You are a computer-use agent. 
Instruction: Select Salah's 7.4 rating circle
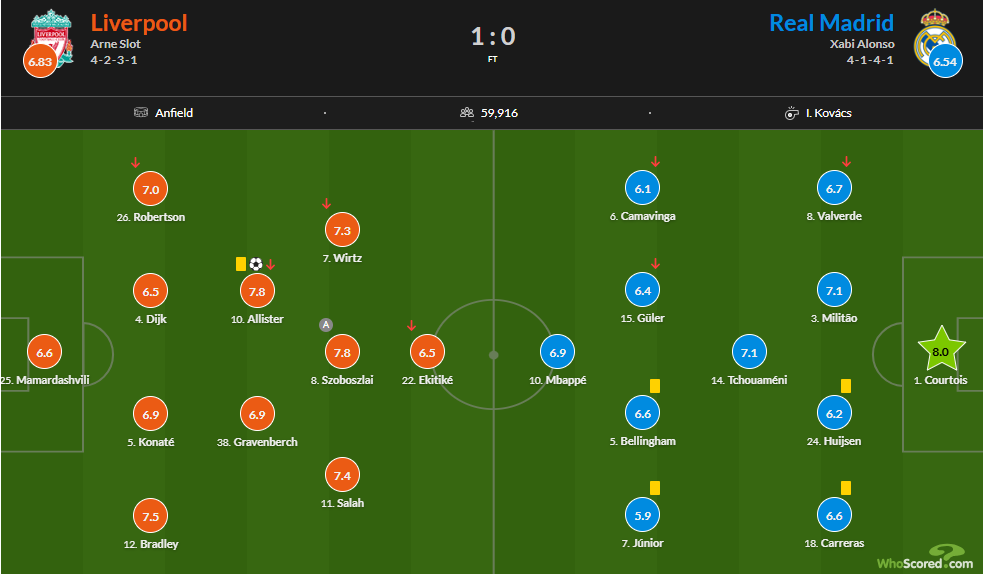pyautogui.click(x=342, y=476)
